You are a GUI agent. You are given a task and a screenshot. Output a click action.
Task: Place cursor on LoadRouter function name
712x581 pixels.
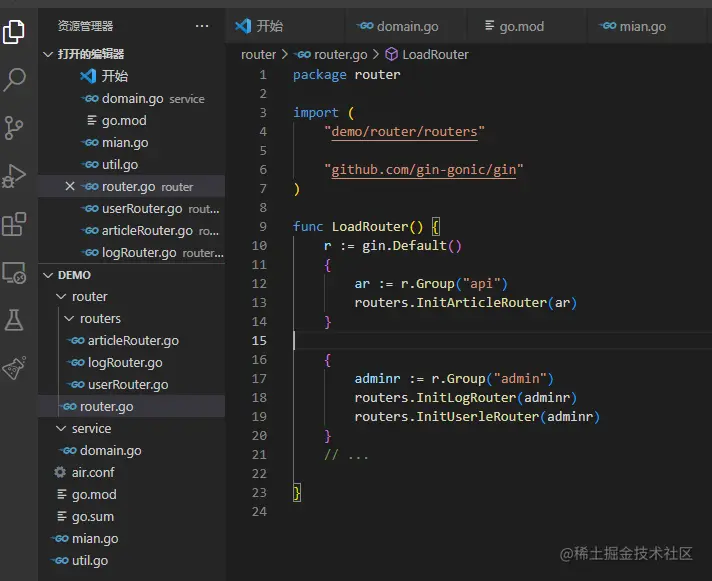370,226
